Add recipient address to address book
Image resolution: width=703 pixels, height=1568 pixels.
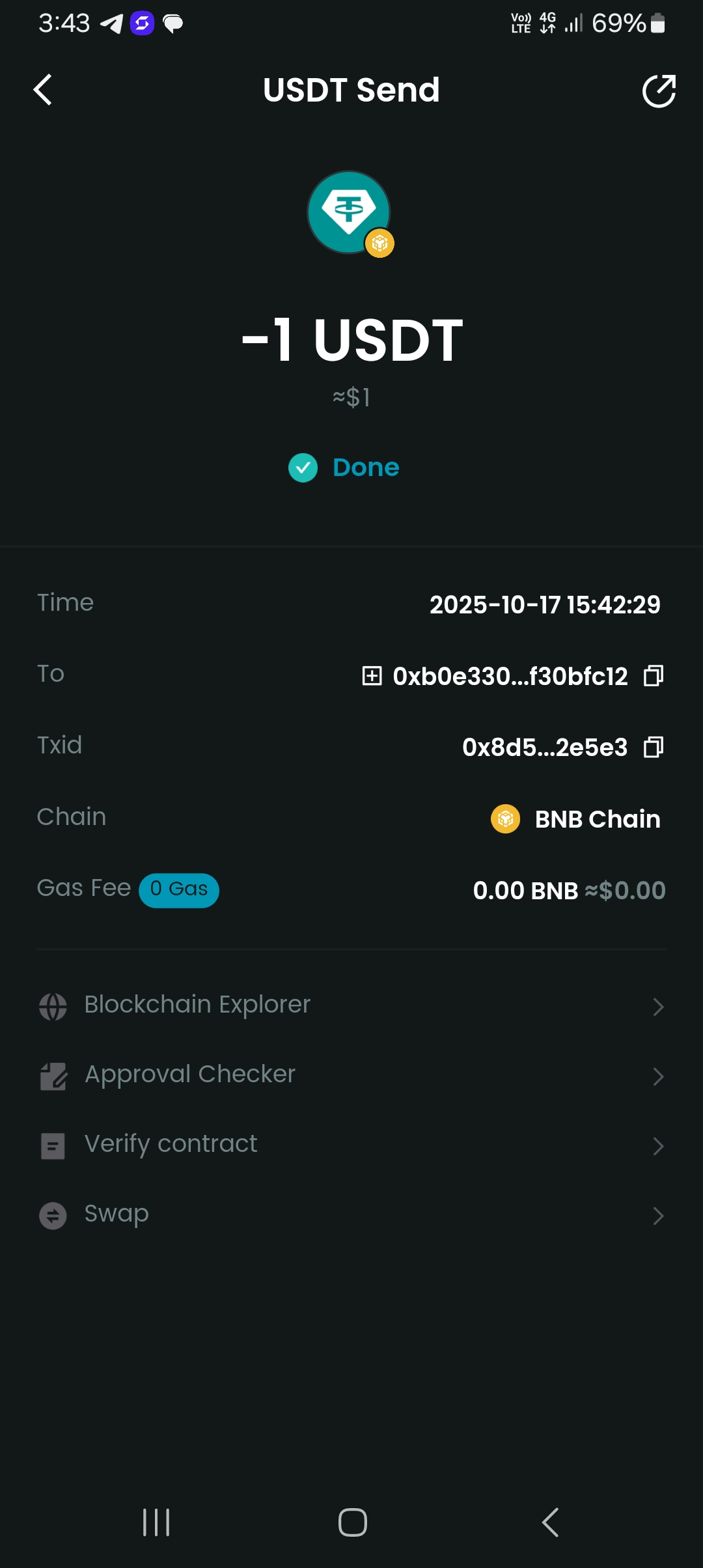pos(372,676)
